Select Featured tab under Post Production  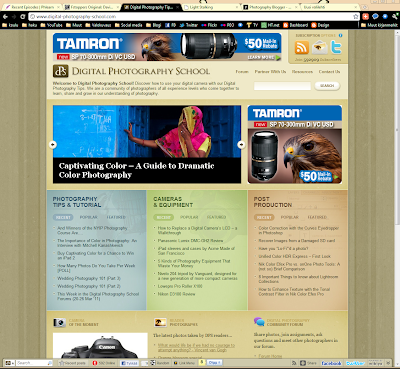click(x=317, y=217)
